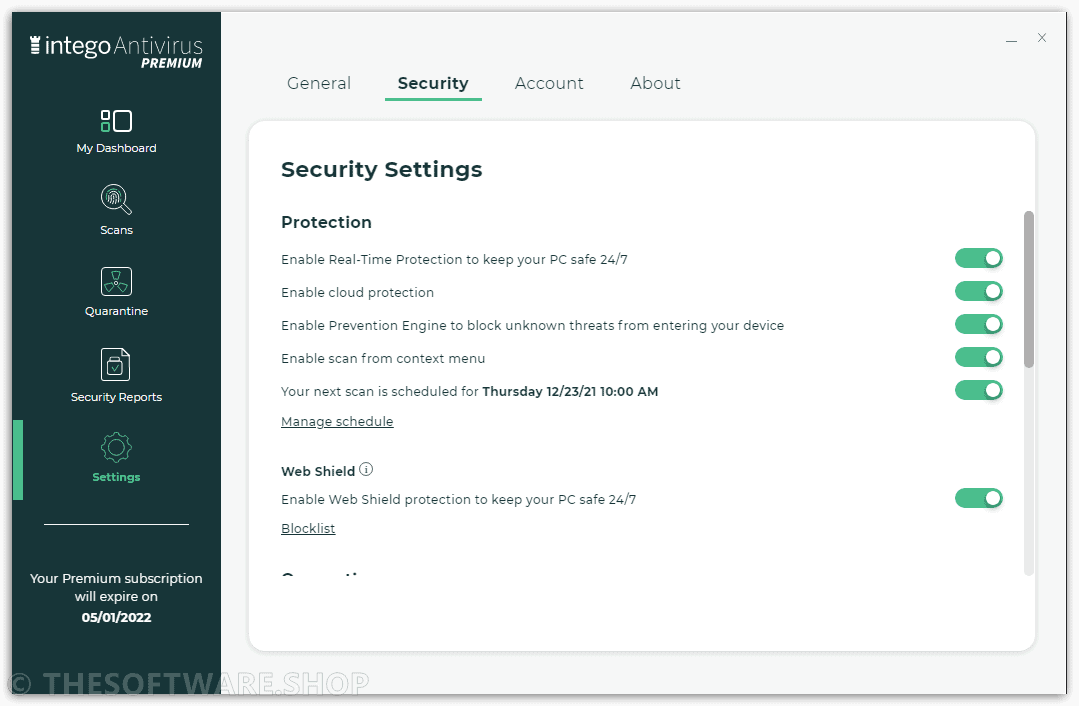Click the expiry date 05/01/2022

[116, 617]
